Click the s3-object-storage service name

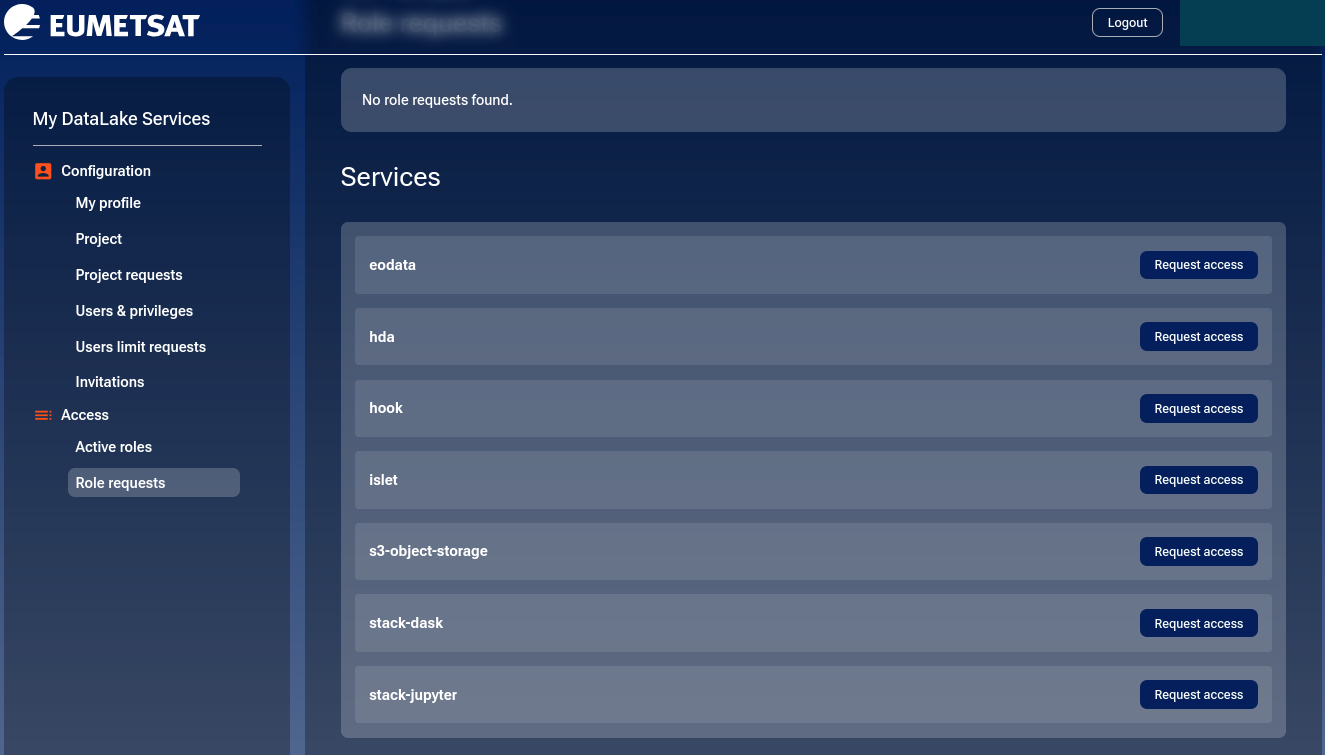point(428,551)
